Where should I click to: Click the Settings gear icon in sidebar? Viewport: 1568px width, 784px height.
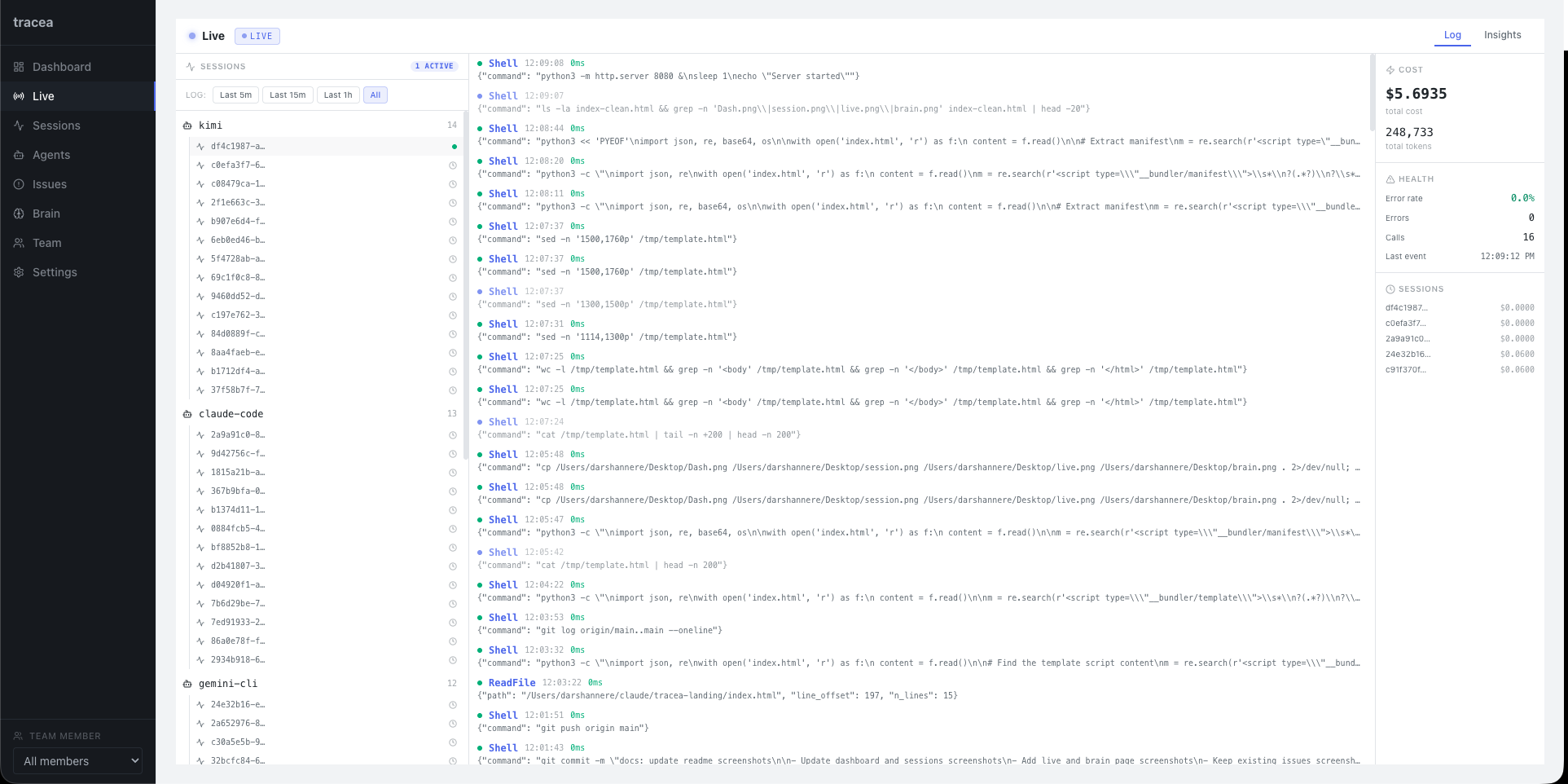pyautogui.click(x=19, y=272)
